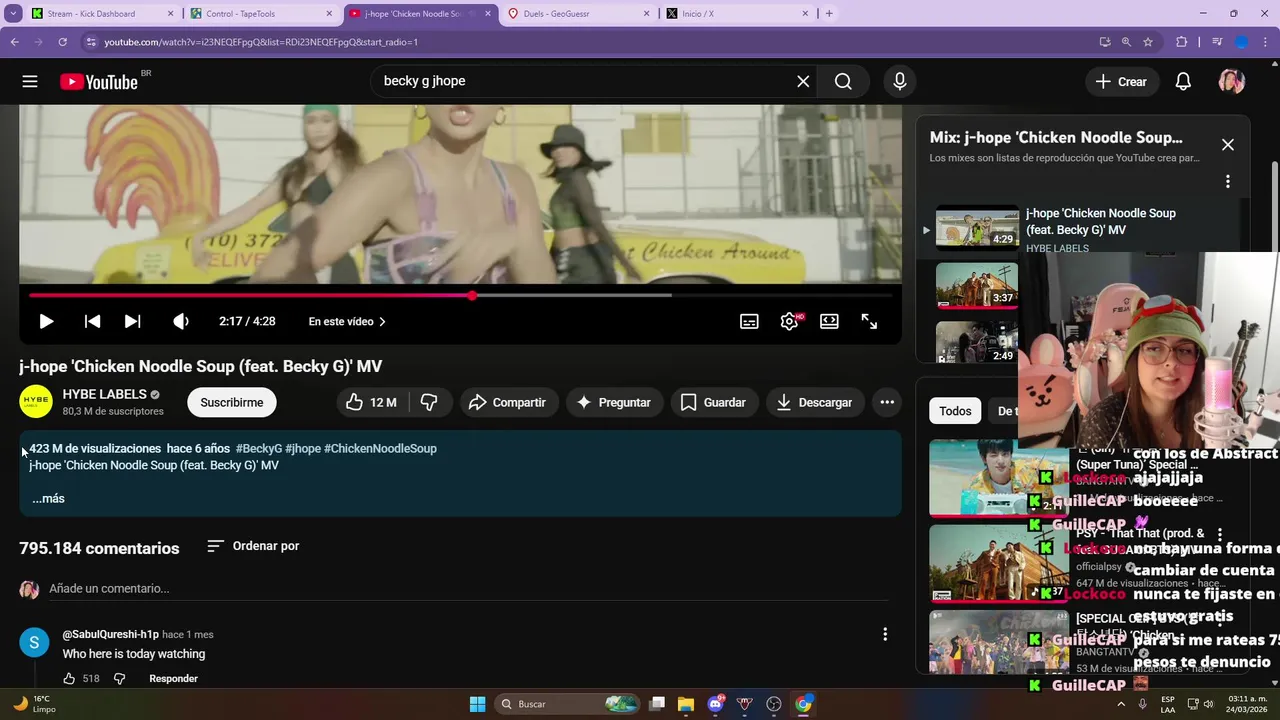The height and width of the screenshot is (720, 1280).
Task: Open more actions under the video
Action: tap(887, 402)
